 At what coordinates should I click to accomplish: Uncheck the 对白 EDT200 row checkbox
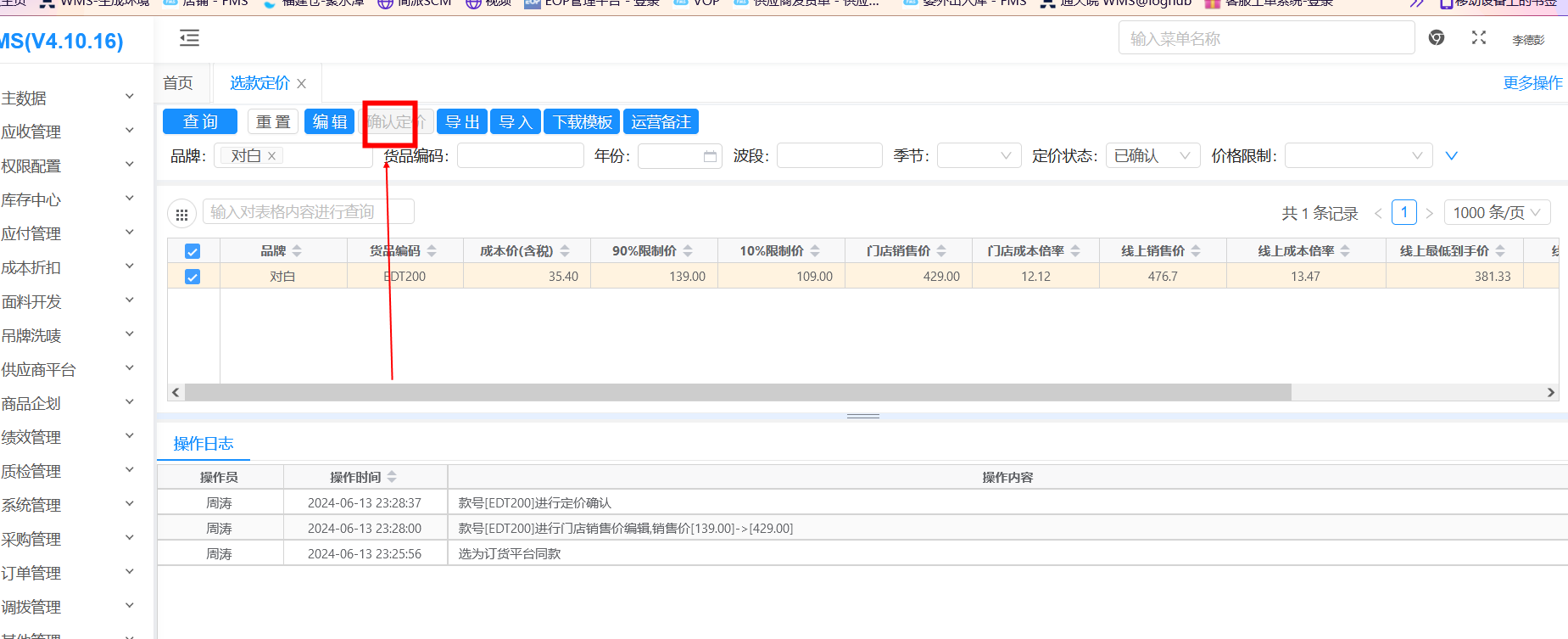pos(193,277)
